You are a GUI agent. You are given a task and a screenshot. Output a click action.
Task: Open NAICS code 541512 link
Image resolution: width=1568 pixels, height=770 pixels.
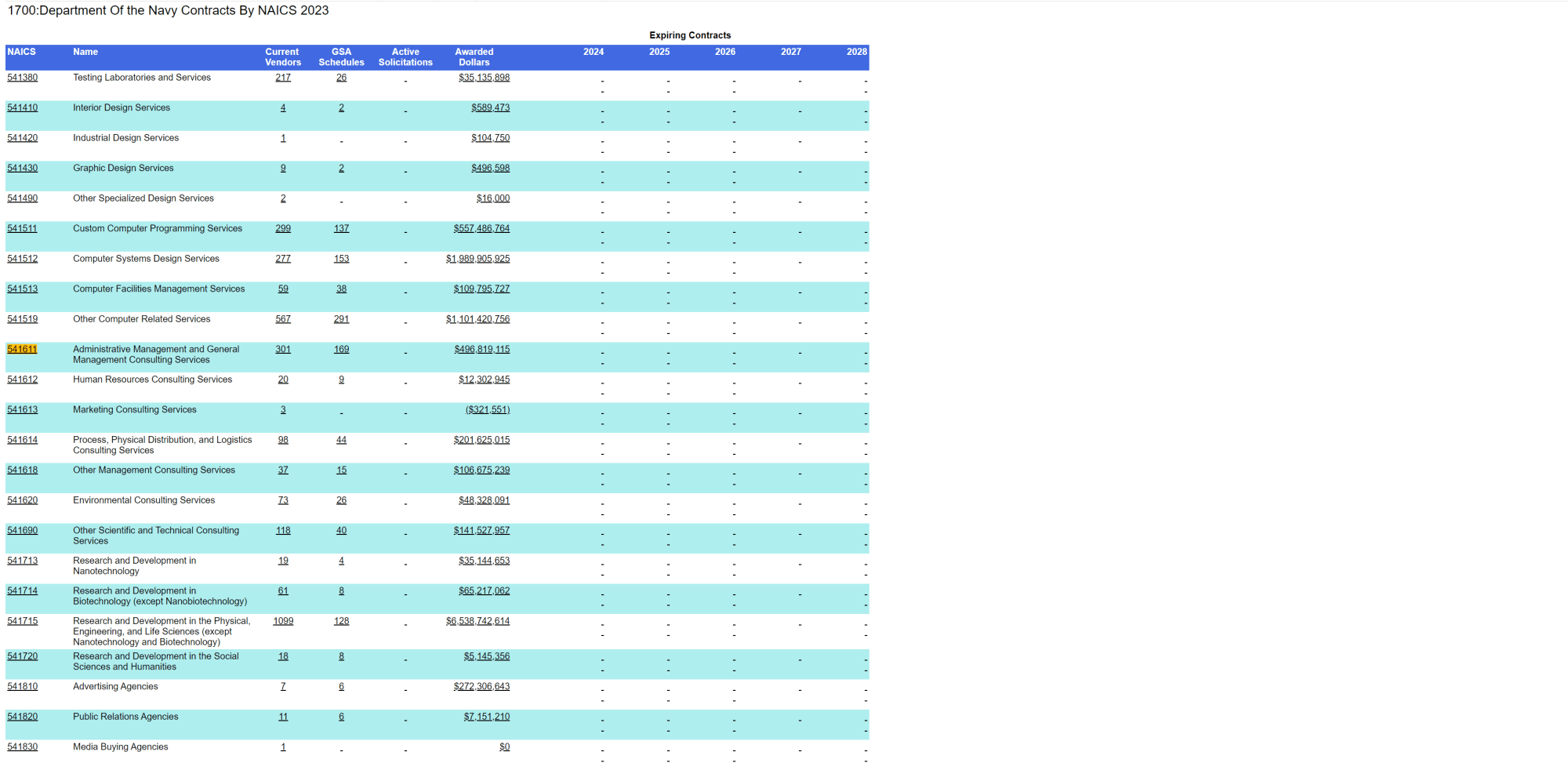22,259
